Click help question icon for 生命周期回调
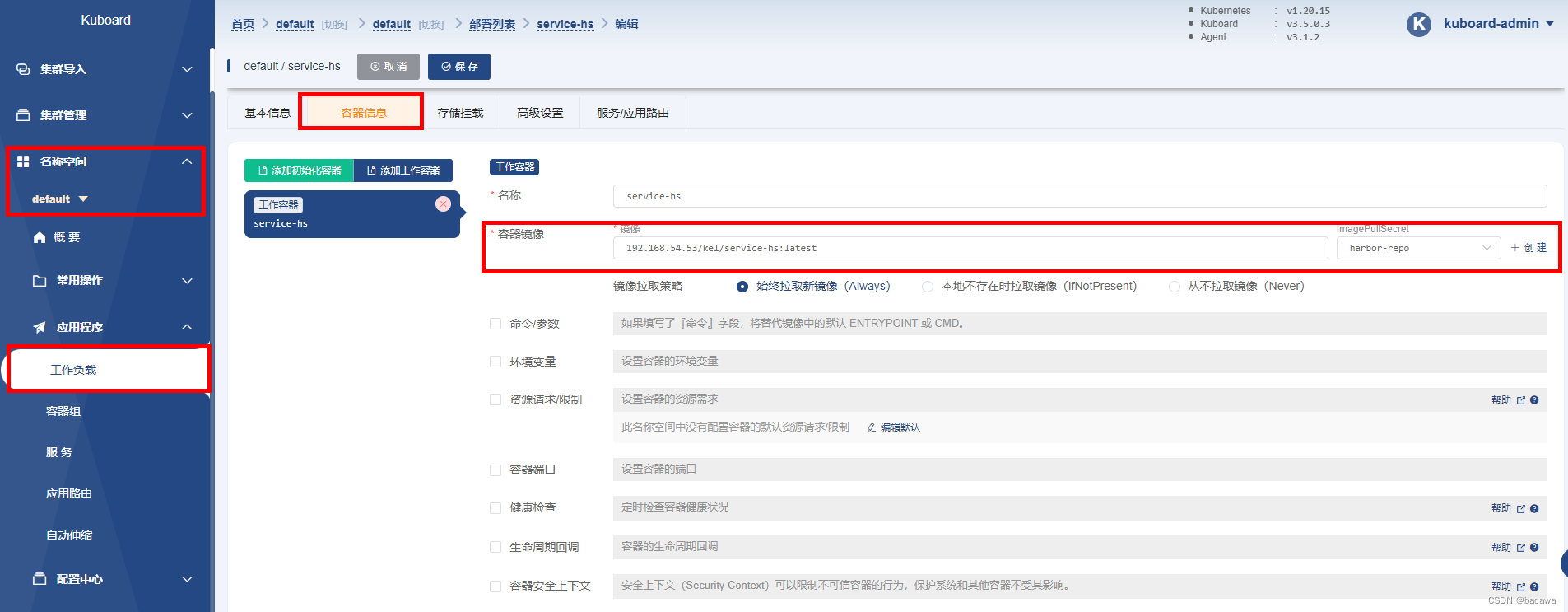Screen dimensions: 1568x612 pyautogui.click(x=1534, y=548)
